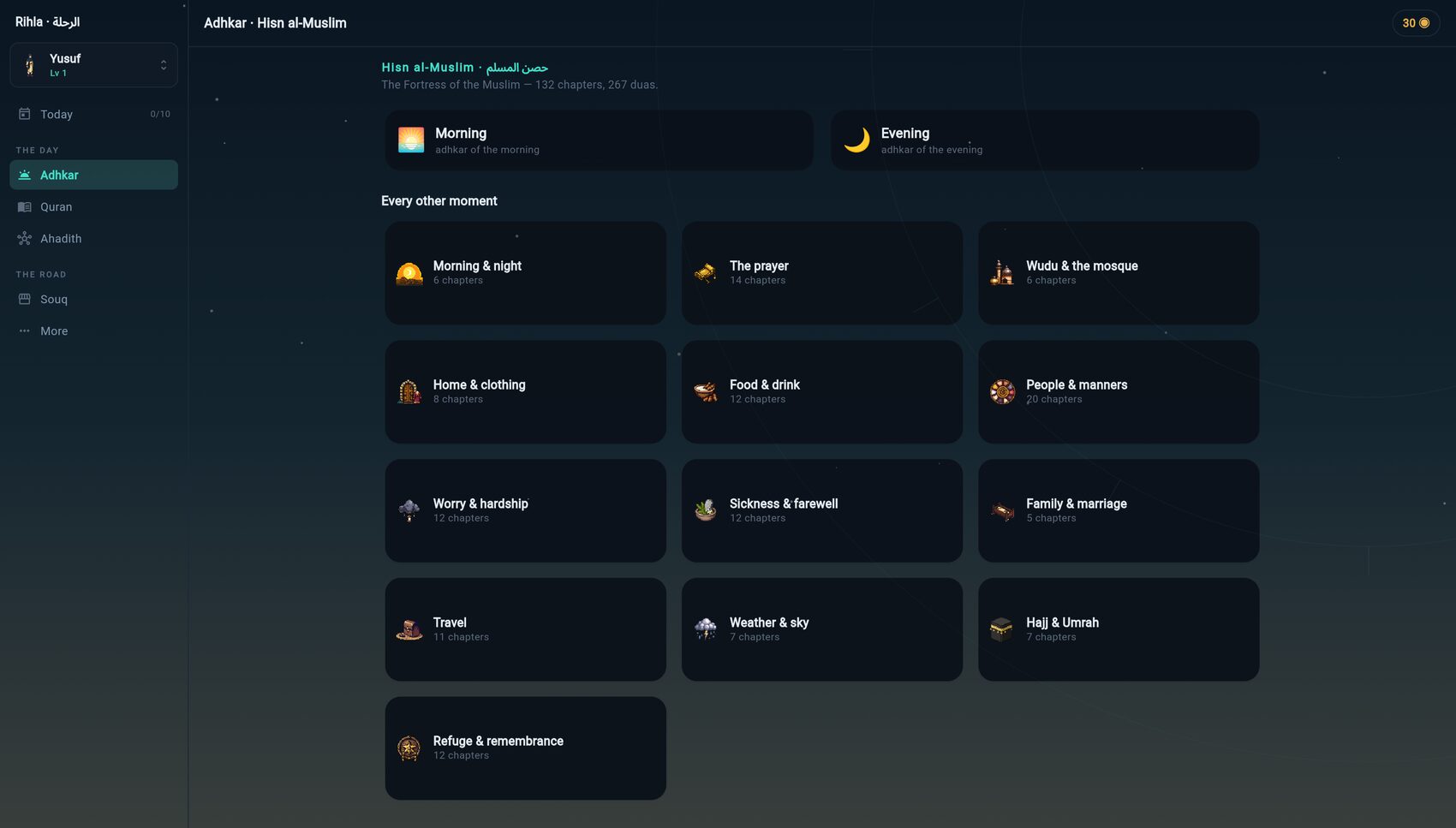1456x828 pixels.
Task: Go to Today in the sidebar
Action: pyautogui.click(x=94, y=114)
